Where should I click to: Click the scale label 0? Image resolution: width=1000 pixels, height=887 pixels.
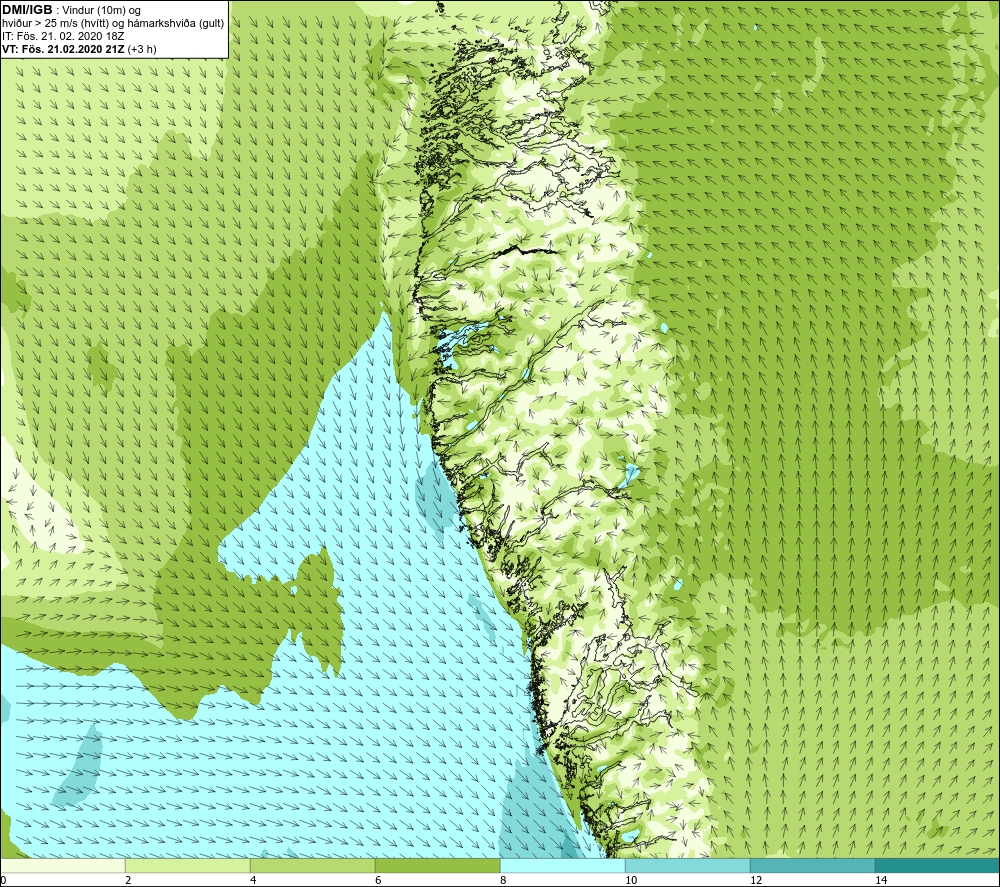pos(3,880)
